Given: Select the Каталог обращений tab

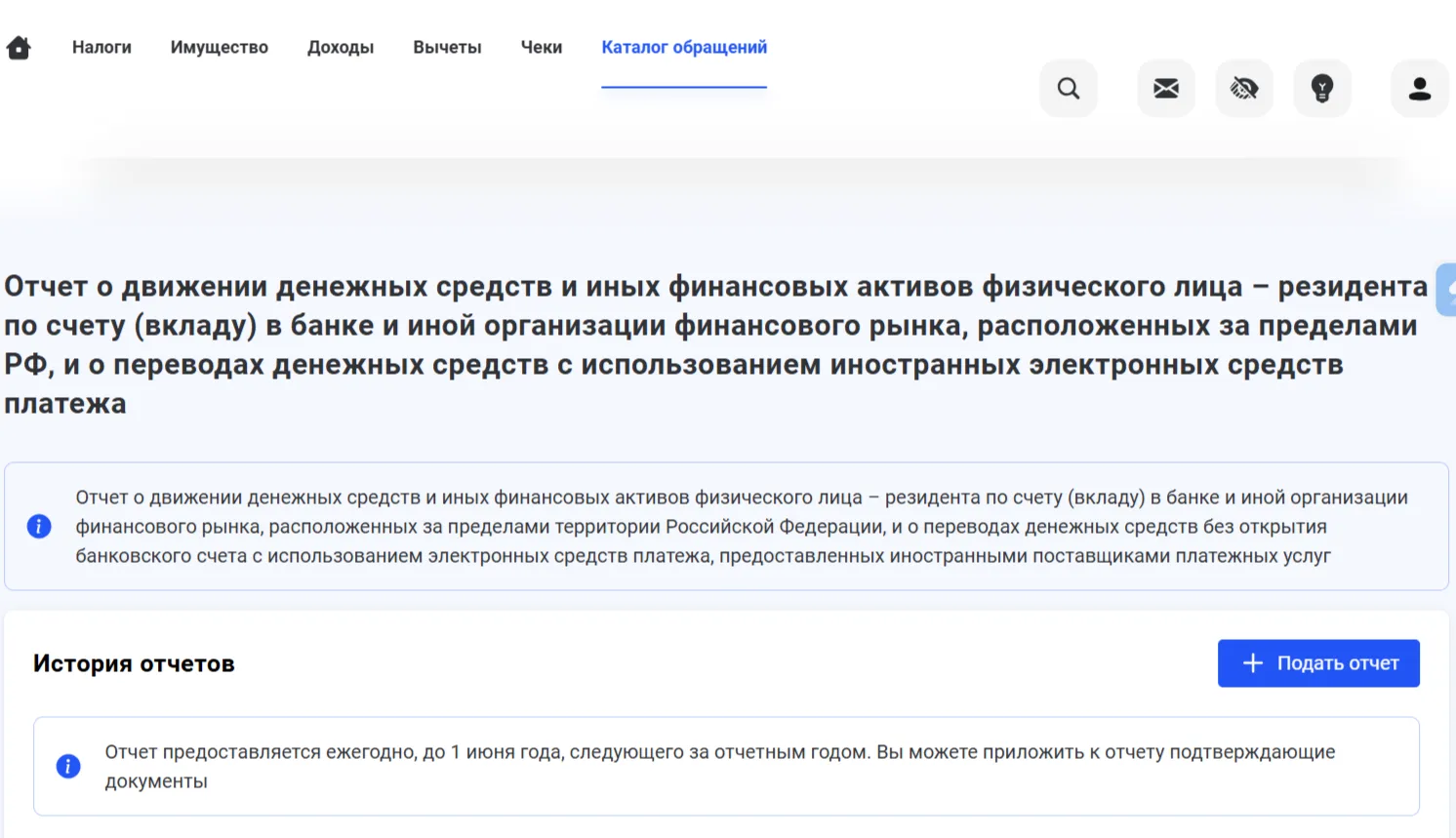Looking at the screenshot, I should pos(684,47).
